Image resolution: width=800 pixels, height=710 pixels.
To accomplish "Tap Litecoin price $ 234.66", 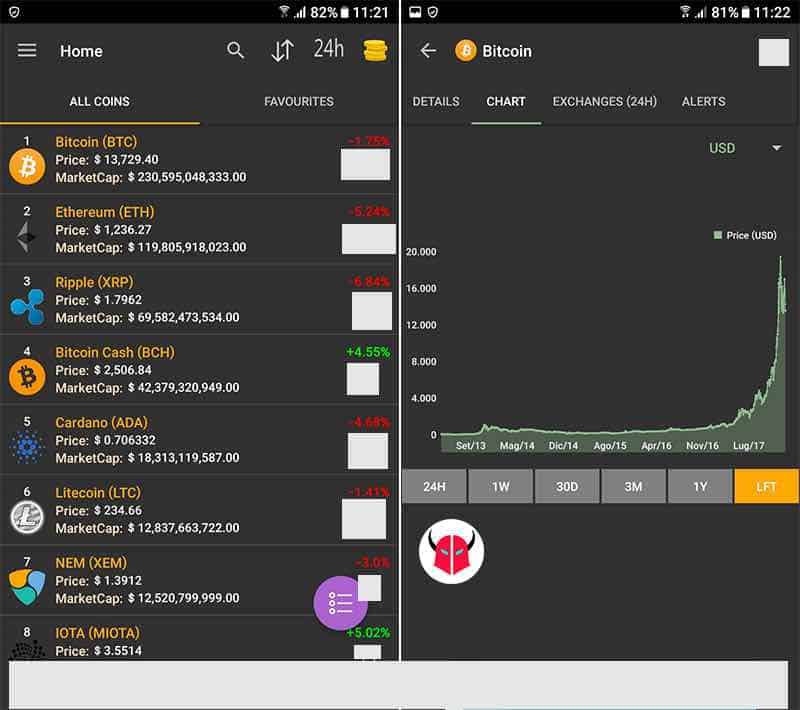I will click(x=118, y=511).
